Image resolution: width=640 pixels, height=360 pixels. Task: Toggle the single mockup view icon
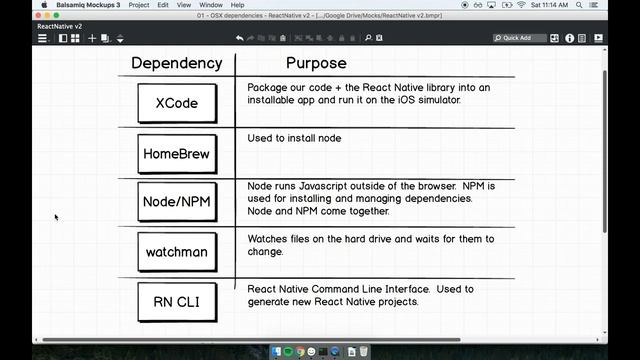click(63, 38)
